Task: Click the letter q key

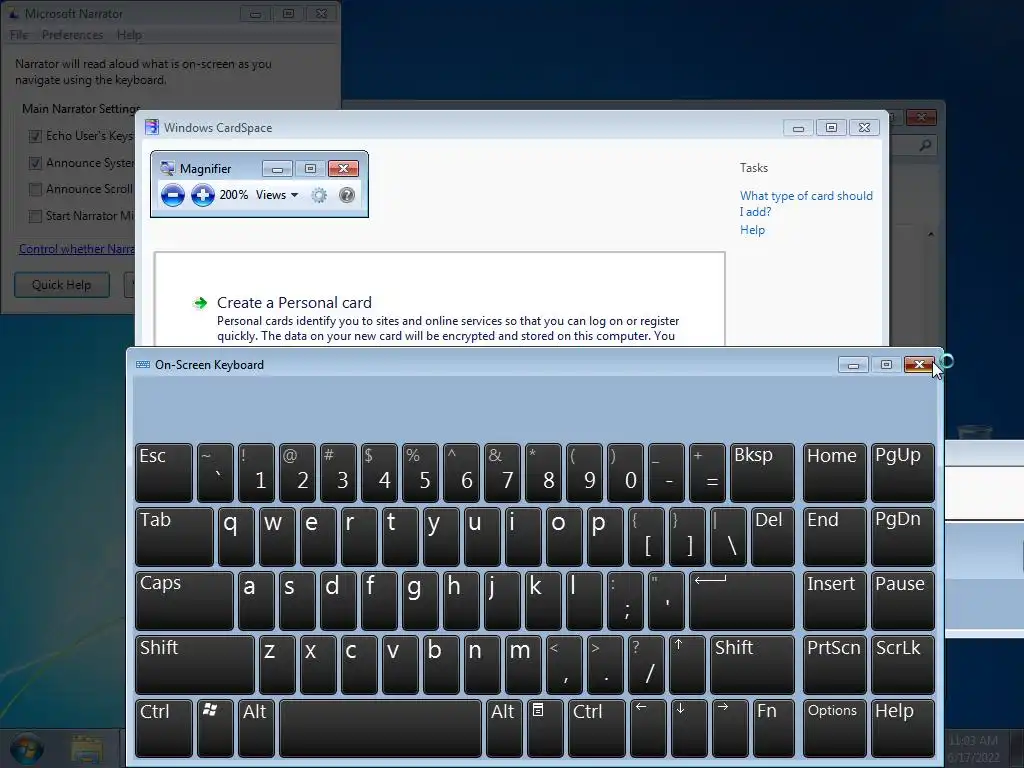Action: click(x=236, y=536)
